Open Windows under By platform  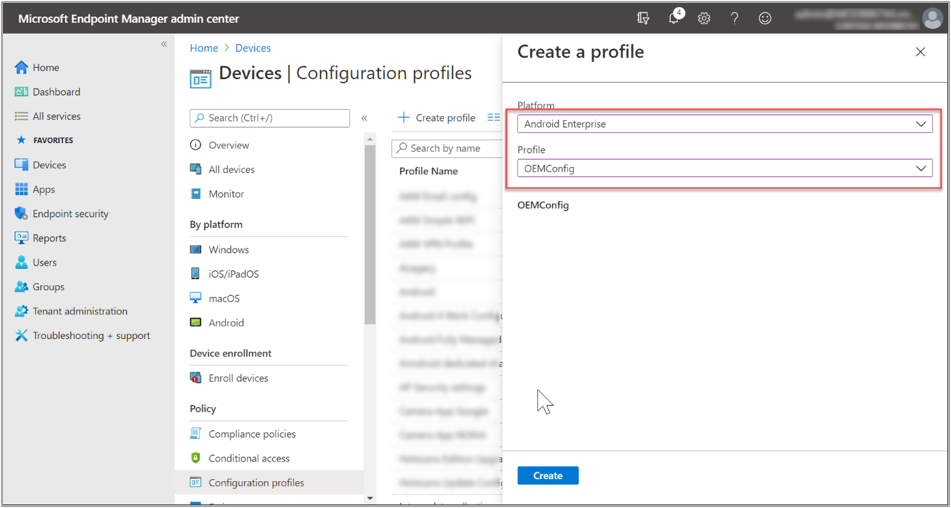coord(228,250)
